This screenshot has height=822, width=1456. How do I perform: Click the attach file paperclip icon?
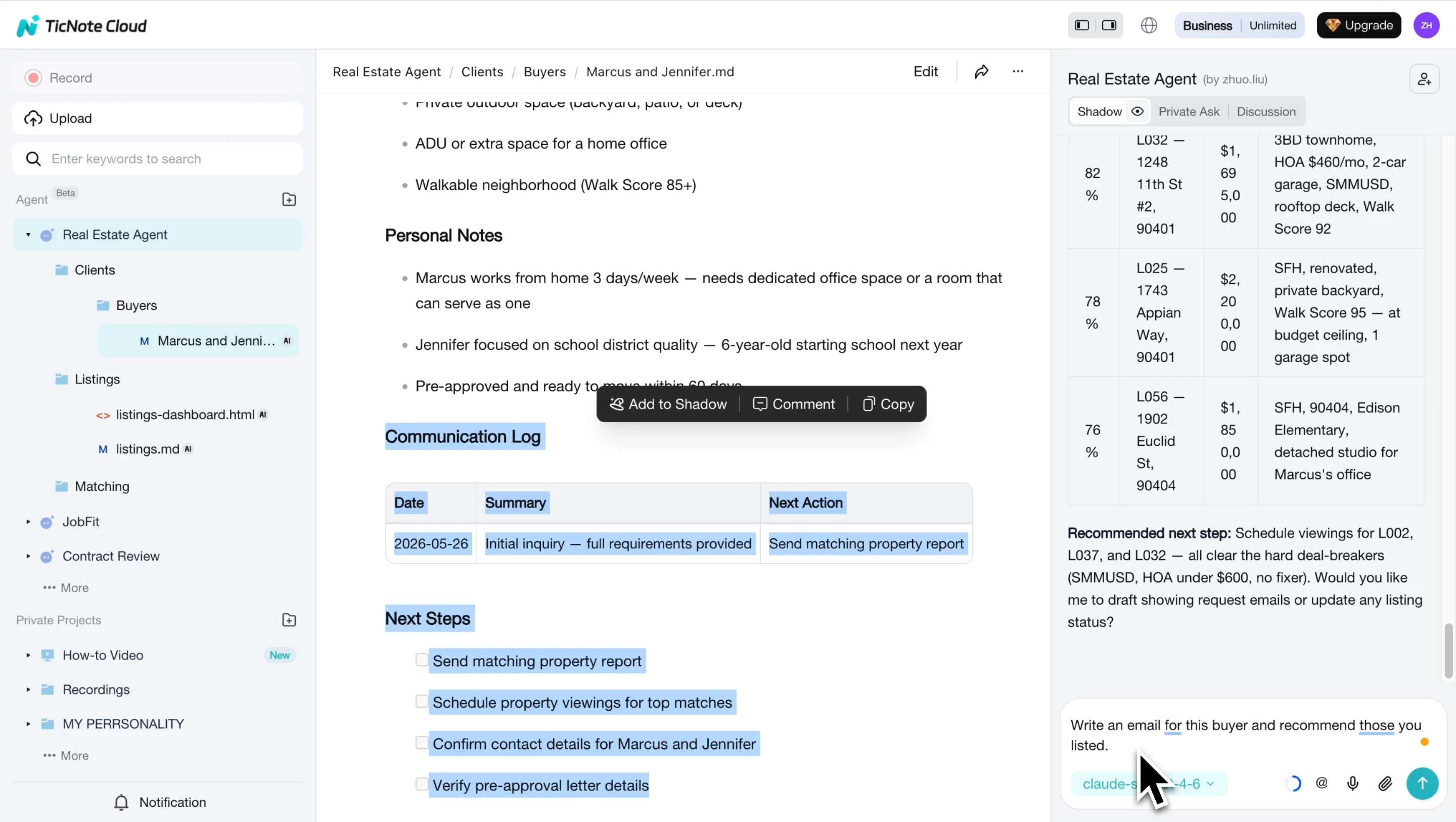pyautogui.click(x=1385, y=783)
